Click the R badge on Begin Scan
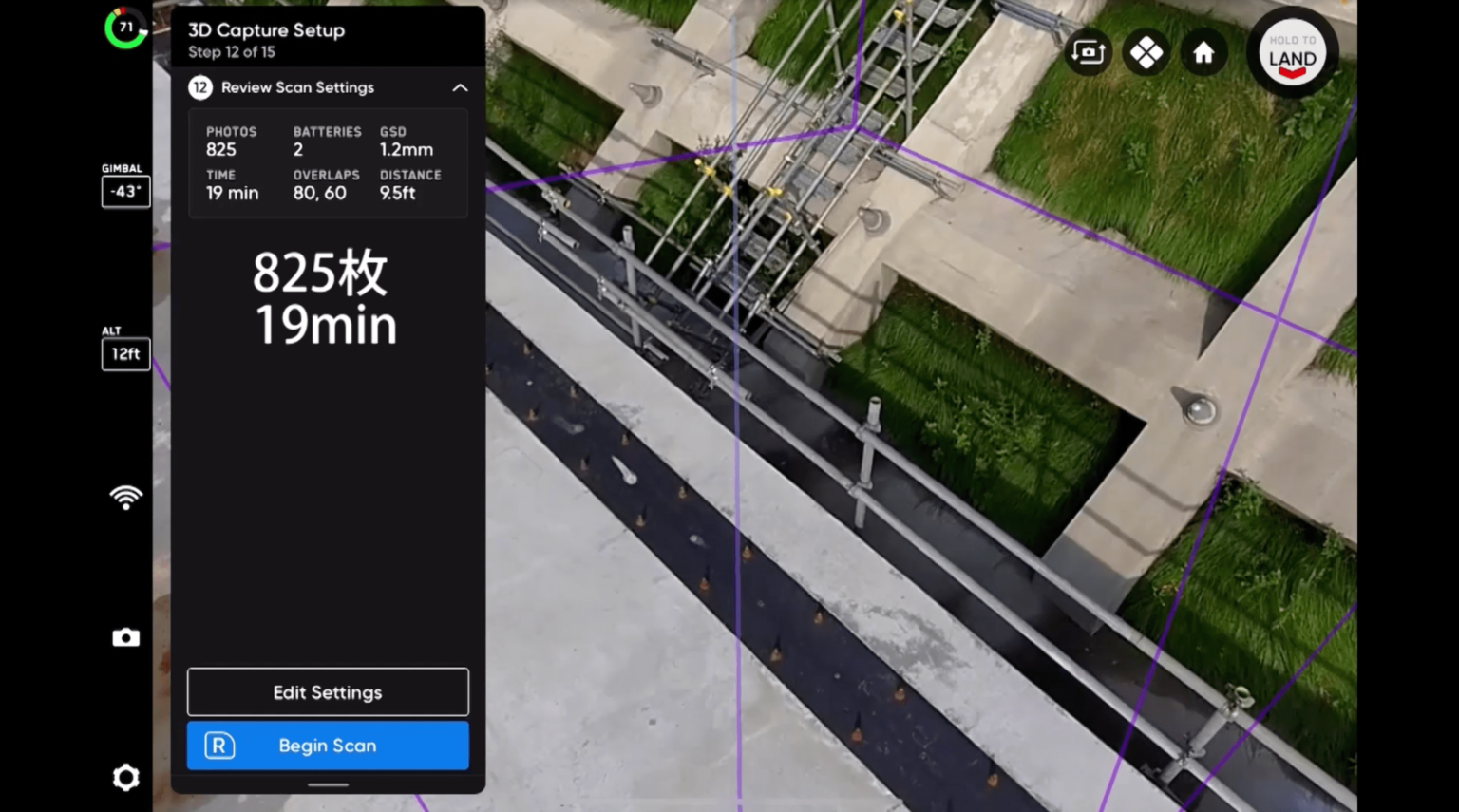Screen dimensions: 1459x812 pos(218,746)
